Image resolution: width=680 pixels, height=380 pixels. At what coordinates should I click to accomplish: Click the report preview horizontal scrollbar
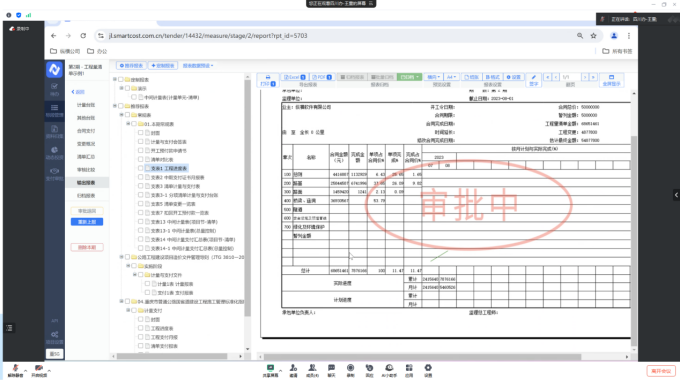pos(422,357)
